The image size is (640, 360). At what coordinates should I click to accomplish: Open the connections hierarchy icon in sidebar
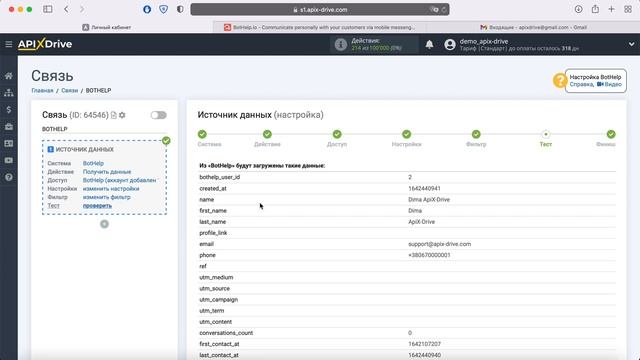tap(9, 93)
